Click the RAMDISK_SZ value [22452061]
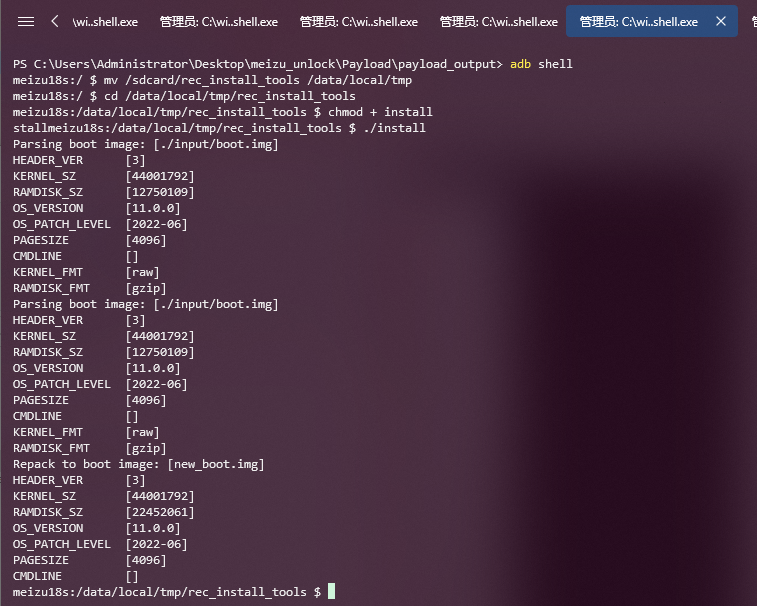Image resolution: width=757 pixels, height=606 pixels. click(160, 512)
